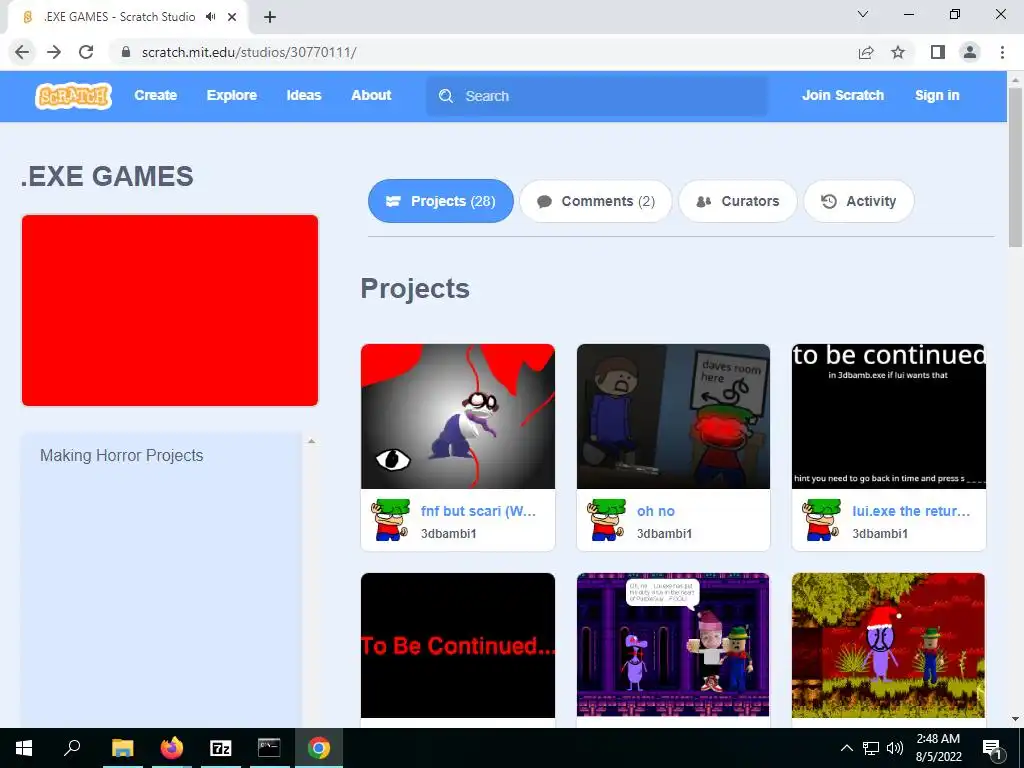Image resolution: width=1024 pixels, height=768 pixels.
Task: Click the 'oh no' project title link
Action: (656, 511)
